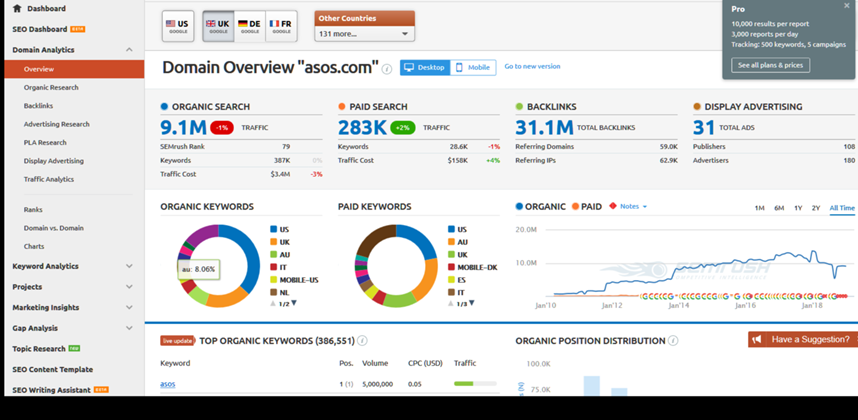Image resolution: width=858 pixels, height=420 pixels.
Task: Click the brown segment of Paid Keywords donut
Action: pos(373,238)
